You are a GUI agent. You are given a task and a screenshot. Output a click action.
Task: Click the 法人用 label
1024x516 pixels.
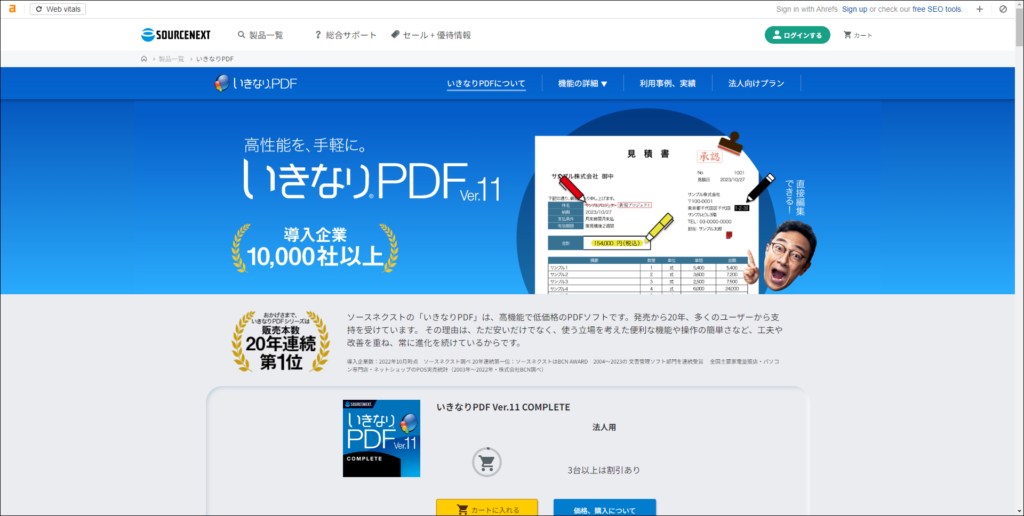point(604,427)
